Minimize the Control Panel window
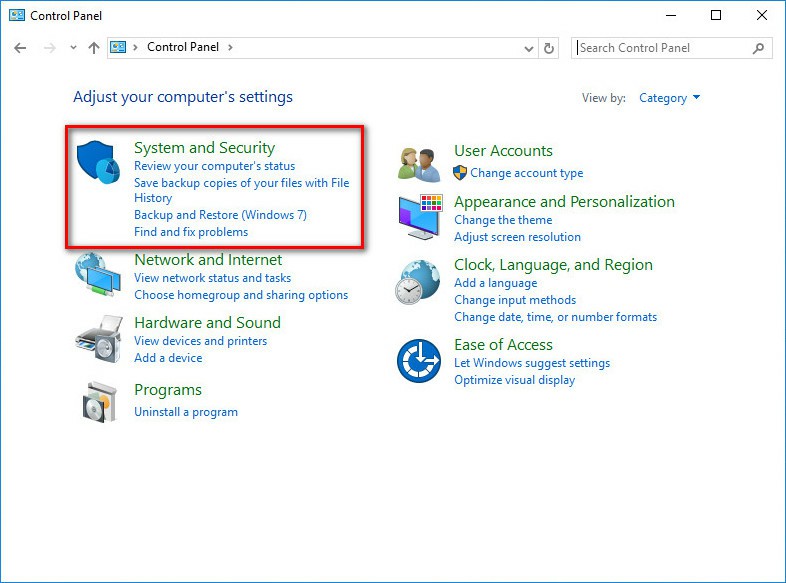Image resolution: width=786 pixels, height=583 pixels. pos(671,16)
